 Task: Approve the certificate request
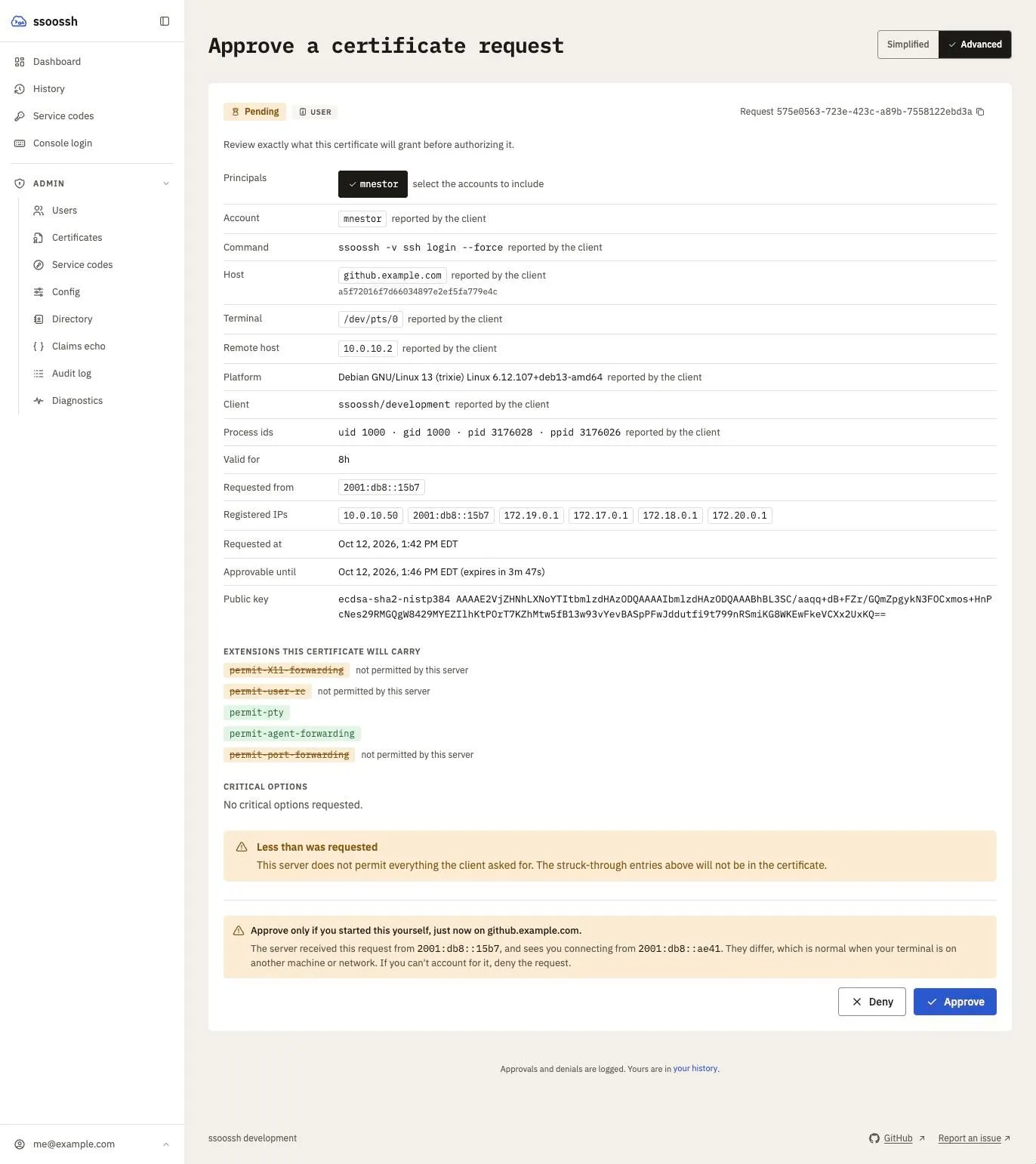(955, 1002)
